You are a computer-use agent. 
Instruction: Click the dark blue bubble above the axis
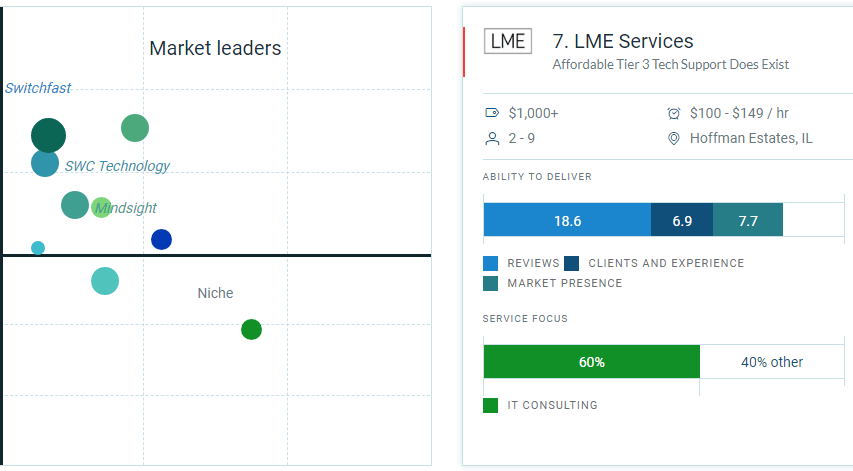161,239
